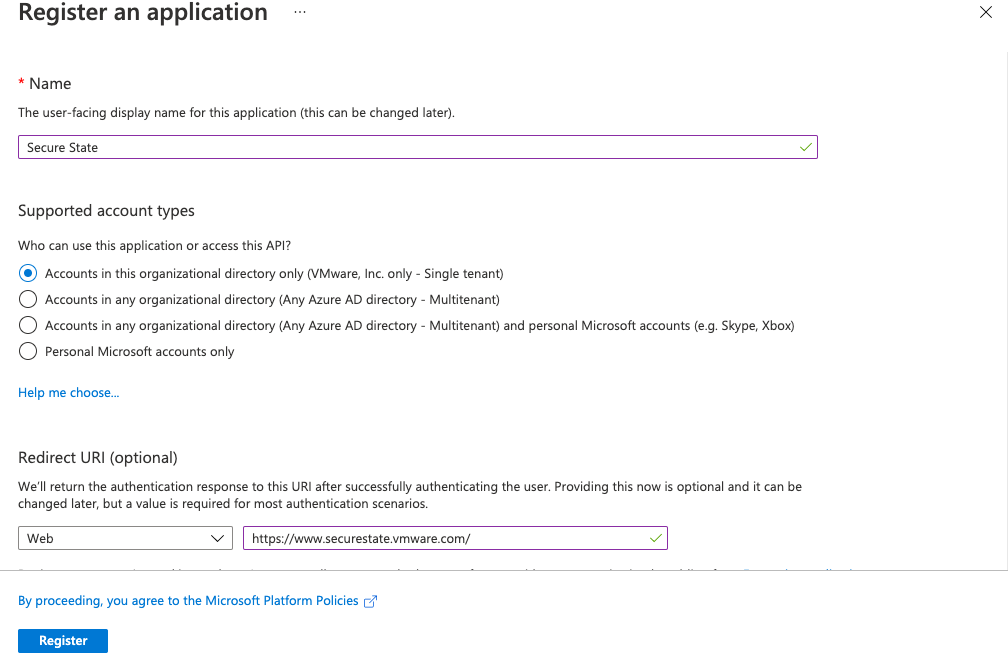Open the Help me choose link
Screen dimensions: 1008x667
[x=68, y=392]
